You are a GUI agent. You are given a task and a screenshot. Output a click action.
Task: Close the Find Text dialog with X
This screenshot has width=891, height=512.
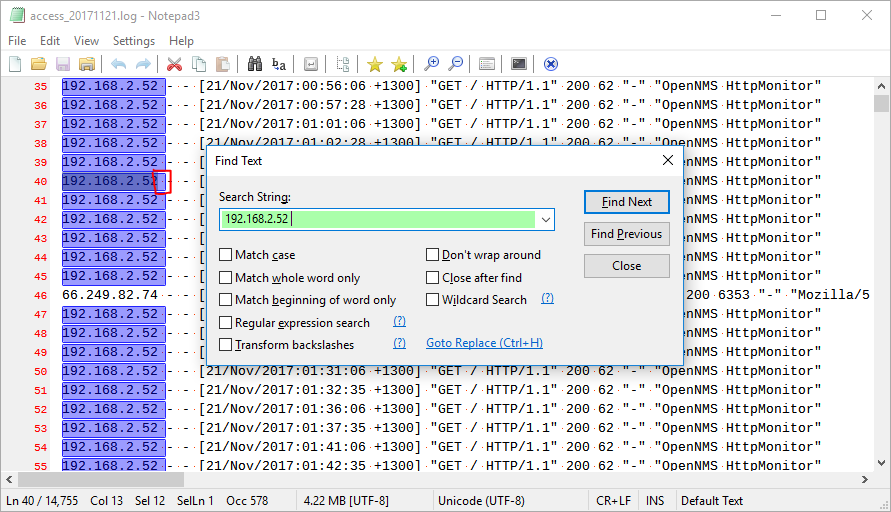point(668,160)
